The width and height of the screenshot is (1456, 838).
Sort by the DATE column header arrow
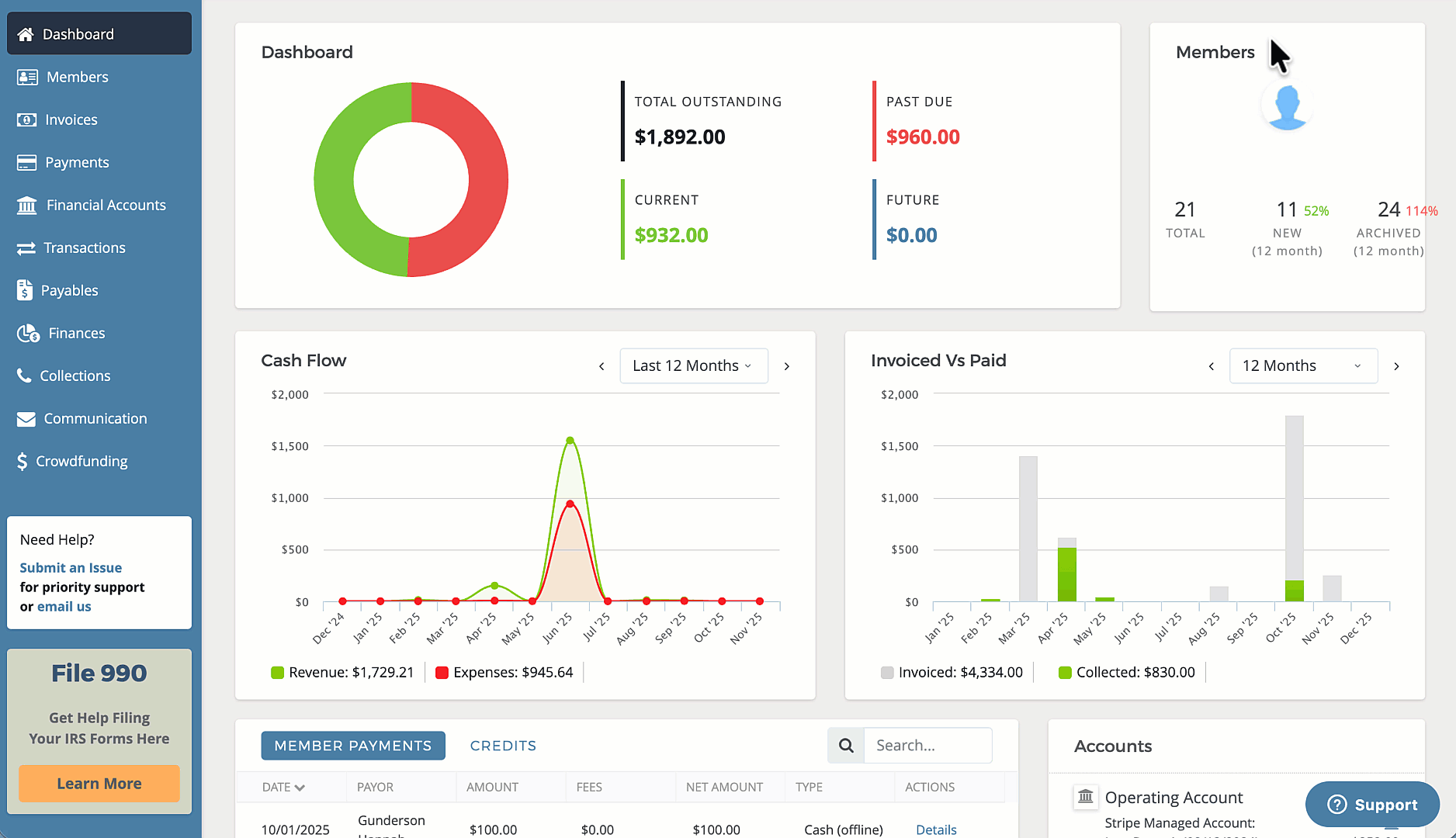300,788
